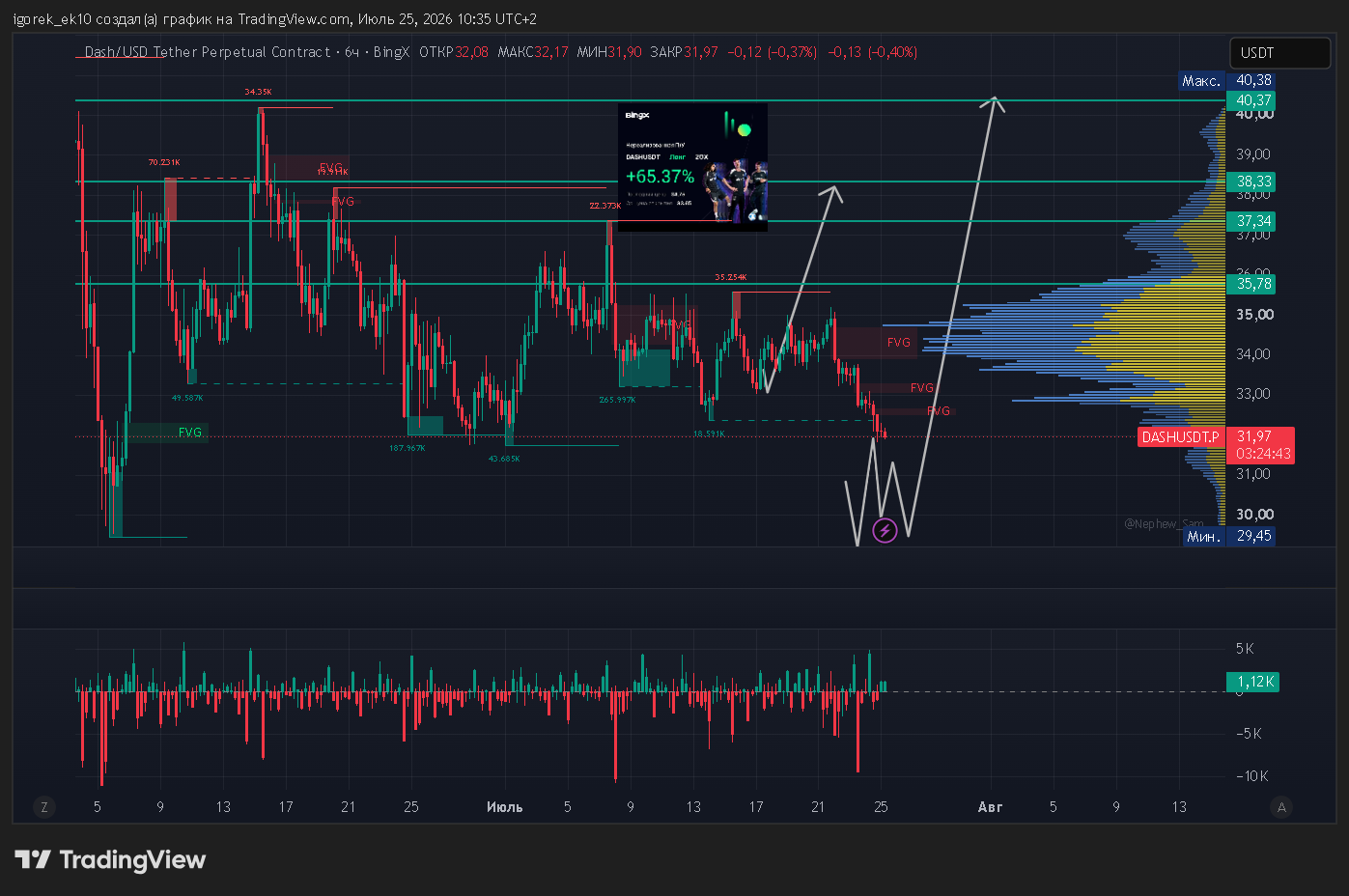Image resolution: width=1349 pixels, height=896 pixels.
Task: Click the TradingView logo
Action: pos(110,860)
